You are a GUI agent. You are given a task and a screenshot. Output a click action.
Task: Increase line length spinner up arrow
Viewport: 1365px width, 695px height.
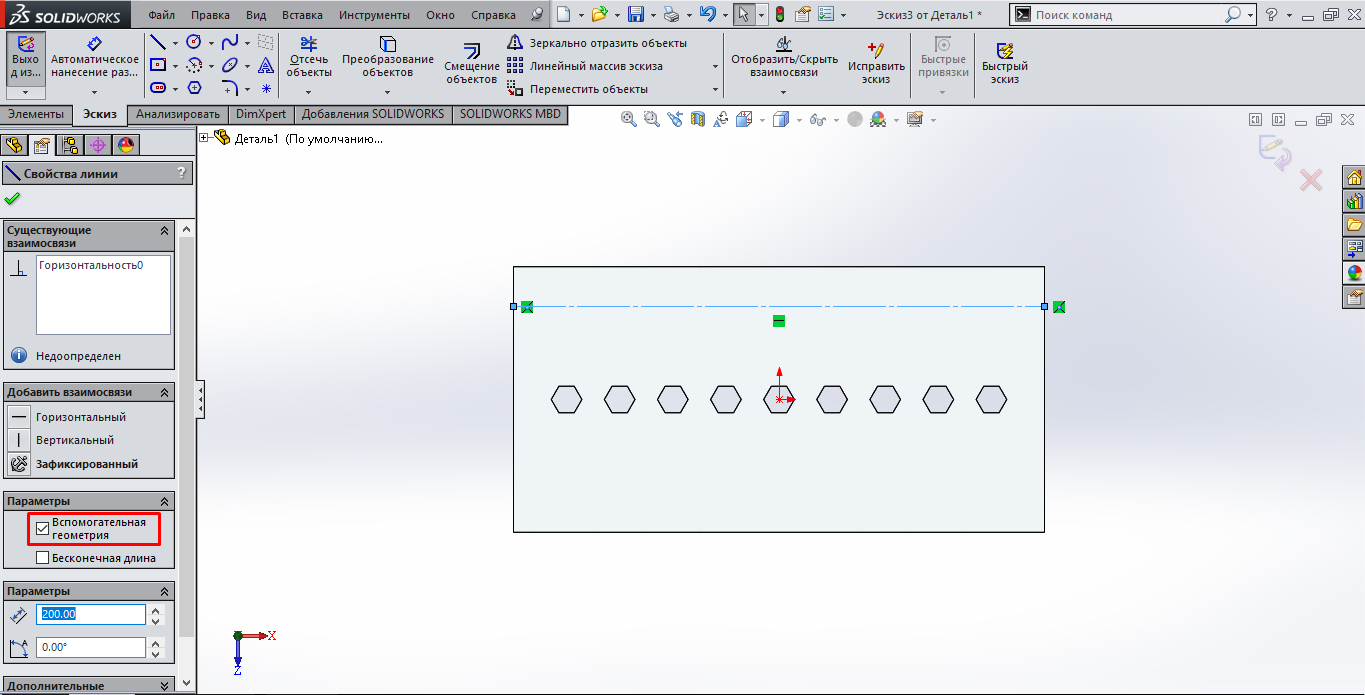point(155,609)
